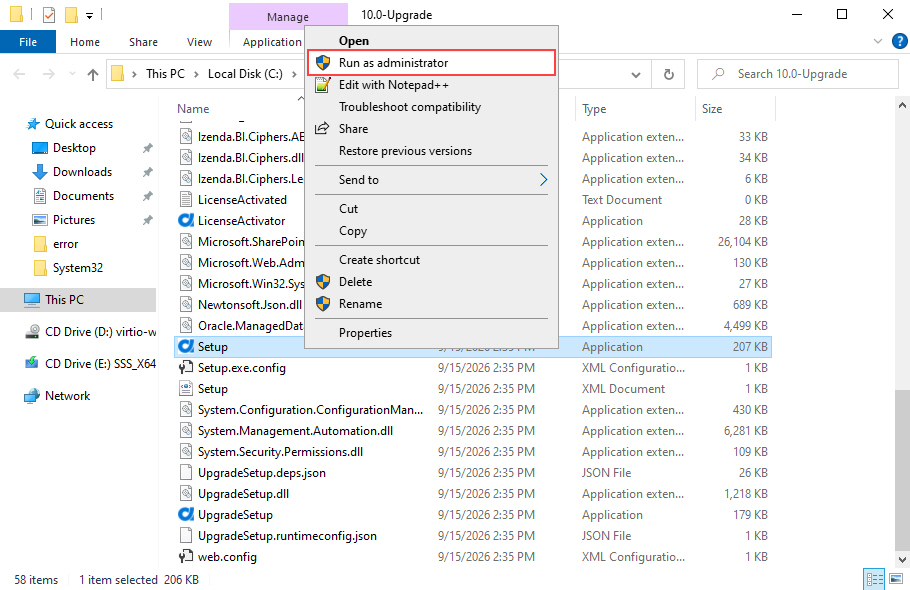Select Network in navigation pane
The height and width of the screenshot is (590, 910).
[x=67, y=396]
